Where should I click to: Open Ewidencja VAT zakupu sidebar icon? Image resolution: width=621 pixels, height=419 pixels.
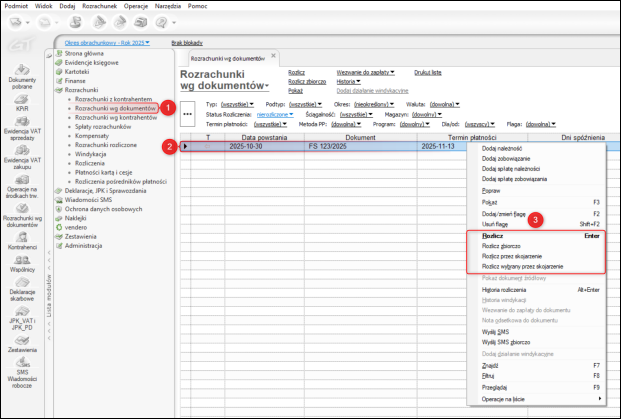coord(22,157)
